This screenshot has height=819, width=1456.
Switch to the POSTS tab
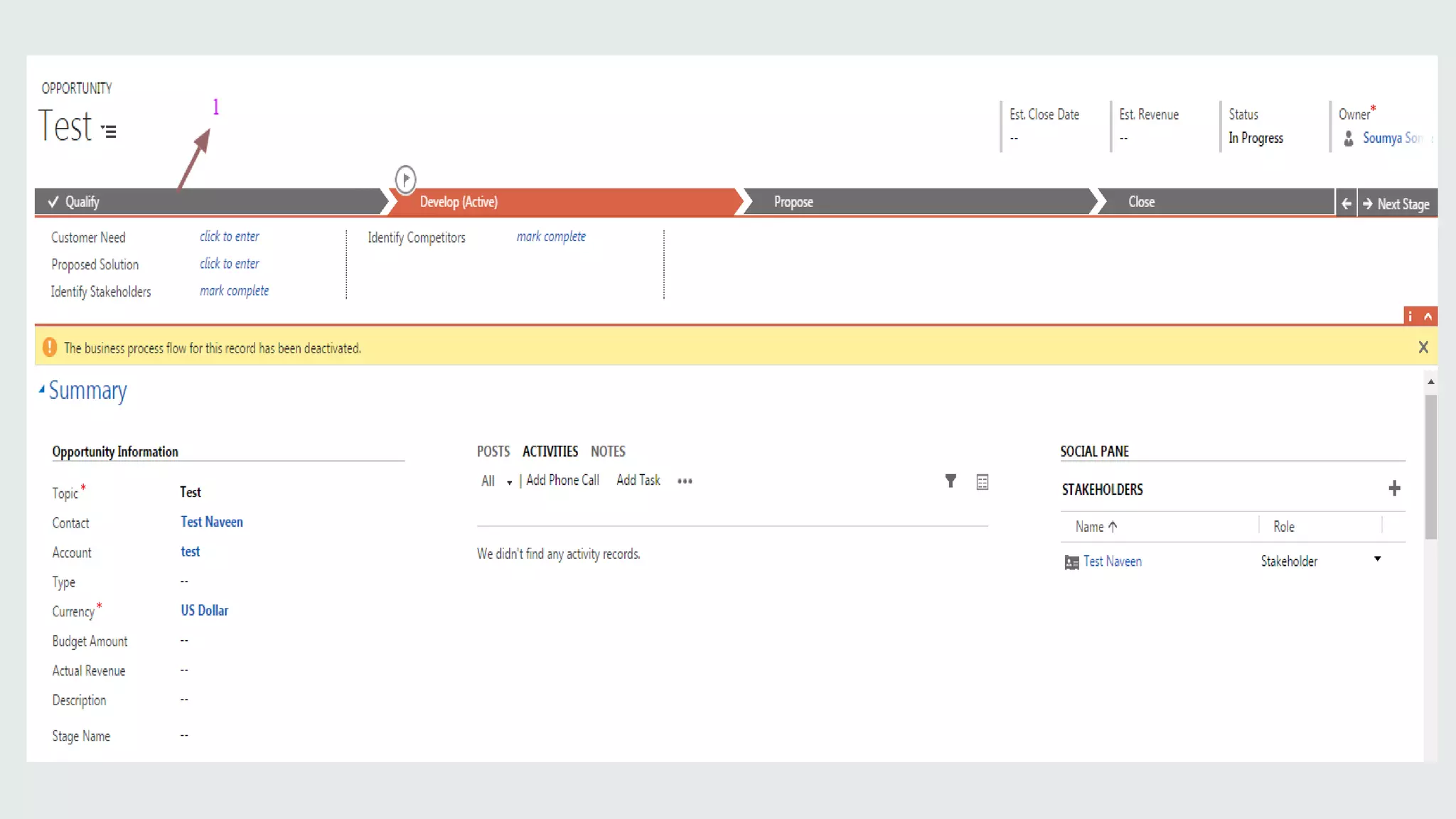tap(493, 451)
